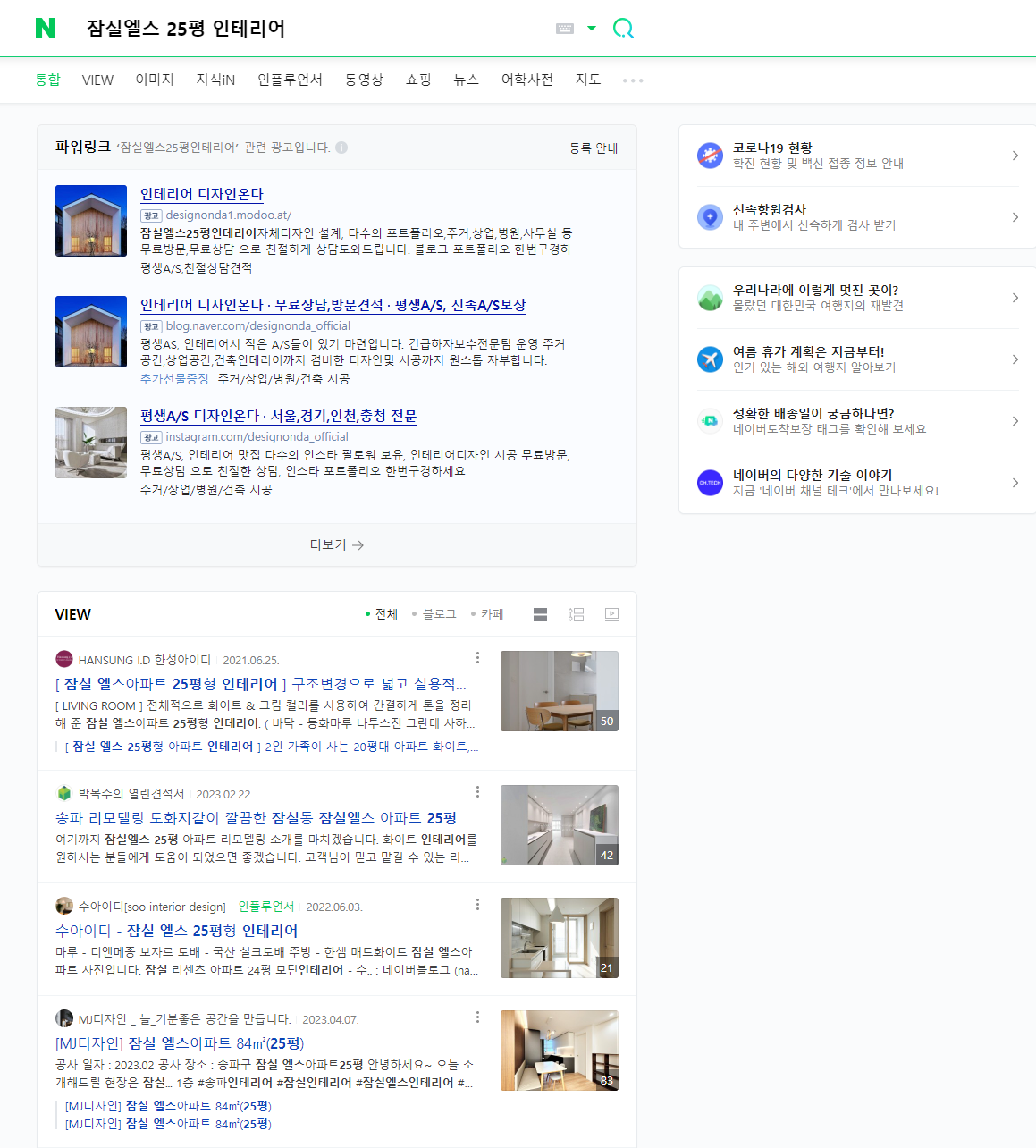The image size is (1036, 1148).
Task: Switch to the 인플루언서 tab
Action: pos(290,80)
